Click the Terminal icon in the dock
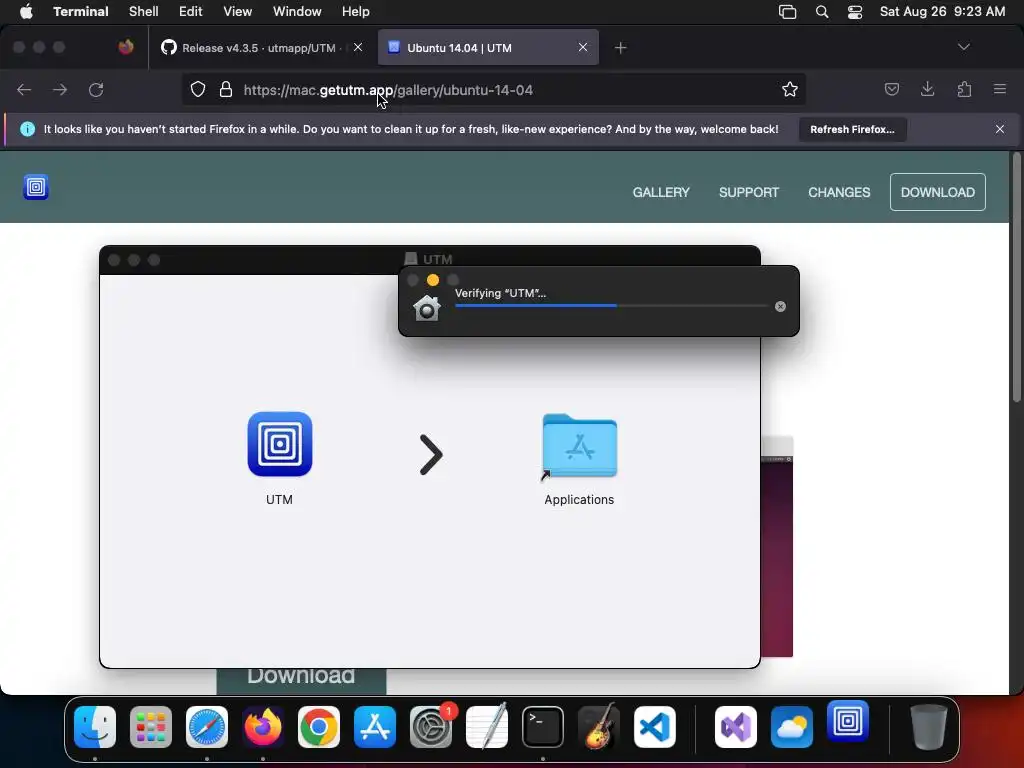The height and width of the screenshot is (768, 1024). pos(543,727)
